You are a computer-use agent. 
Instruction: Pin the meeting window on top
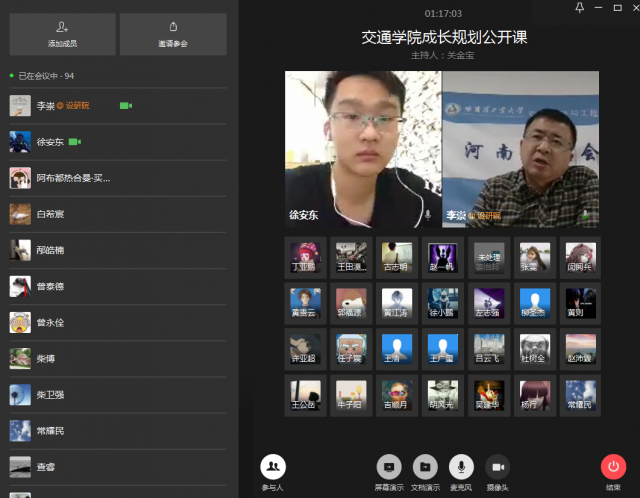point(580,7)
